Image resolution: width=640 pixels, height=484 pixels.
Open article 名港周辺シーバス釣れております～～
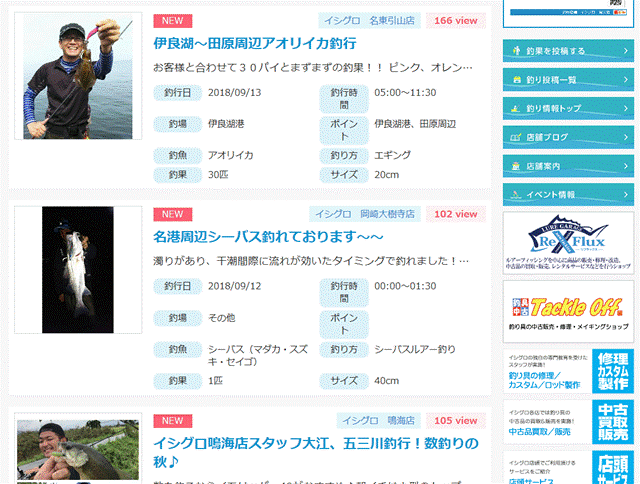tap(268, 237)
